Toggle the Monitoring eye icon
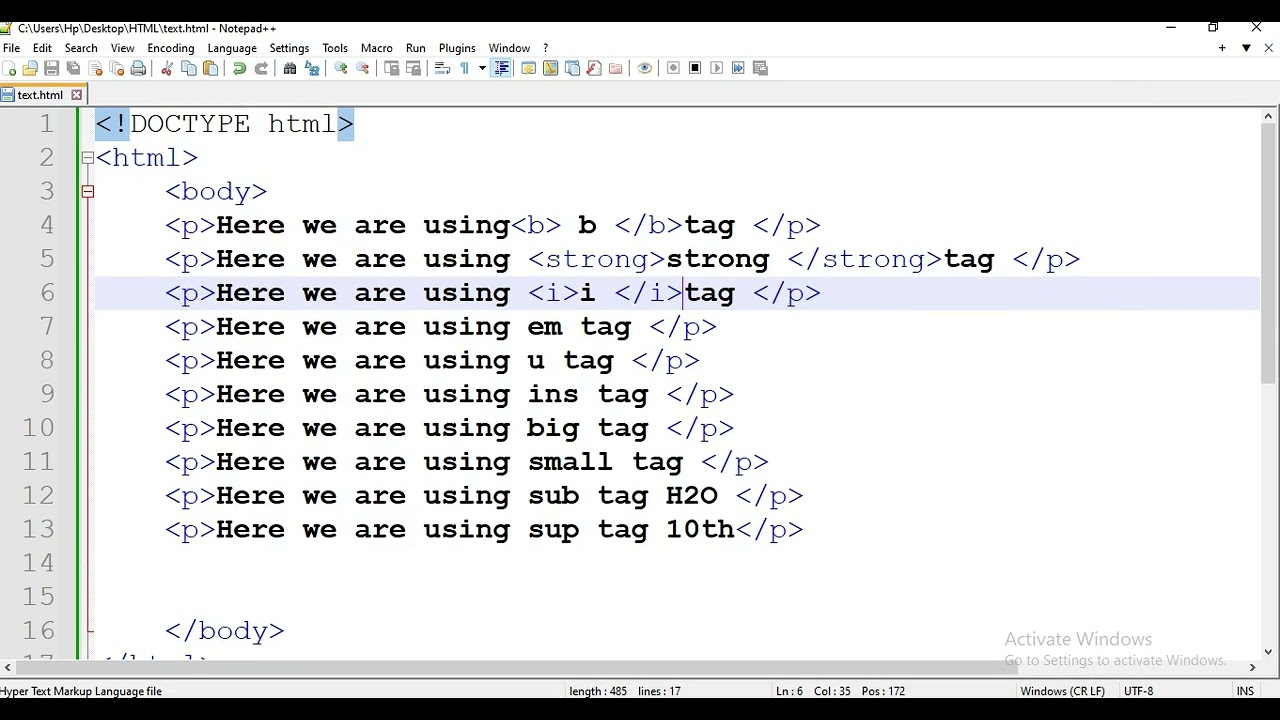This screenshot has width=1280, height=720. pos(645,68)
